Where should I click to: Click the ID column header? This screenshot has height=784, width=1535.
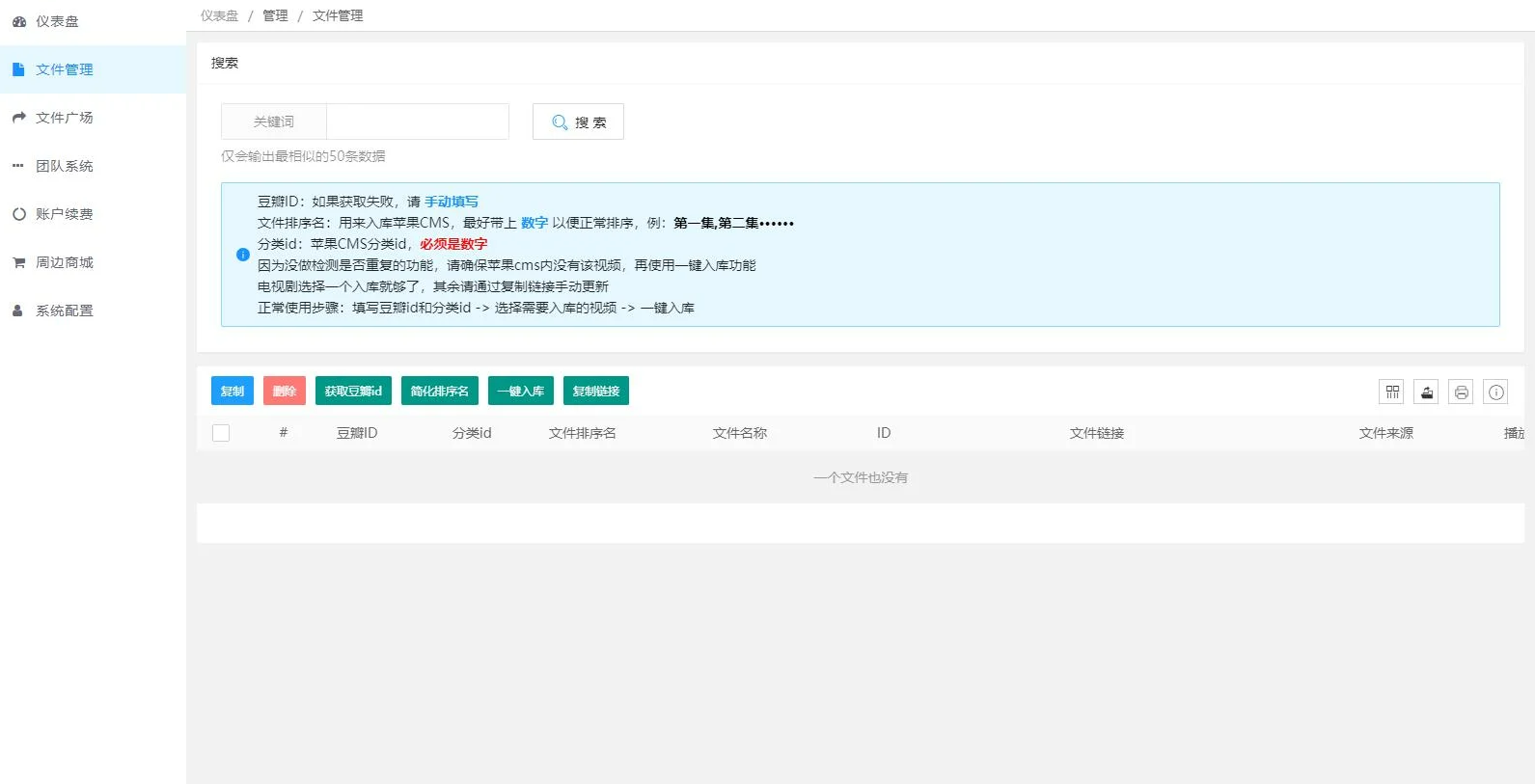[x=884, y=433]
